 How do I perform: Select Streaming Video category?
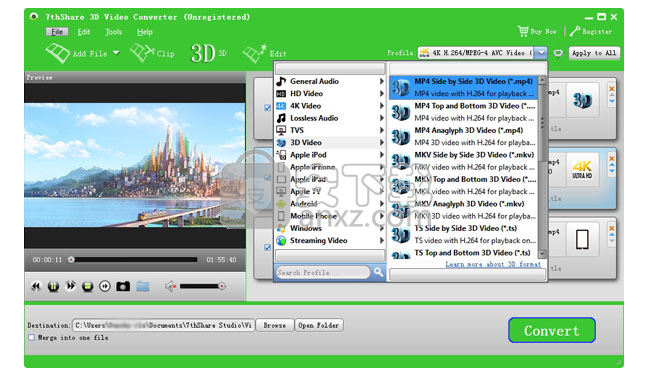coord(330,241)
